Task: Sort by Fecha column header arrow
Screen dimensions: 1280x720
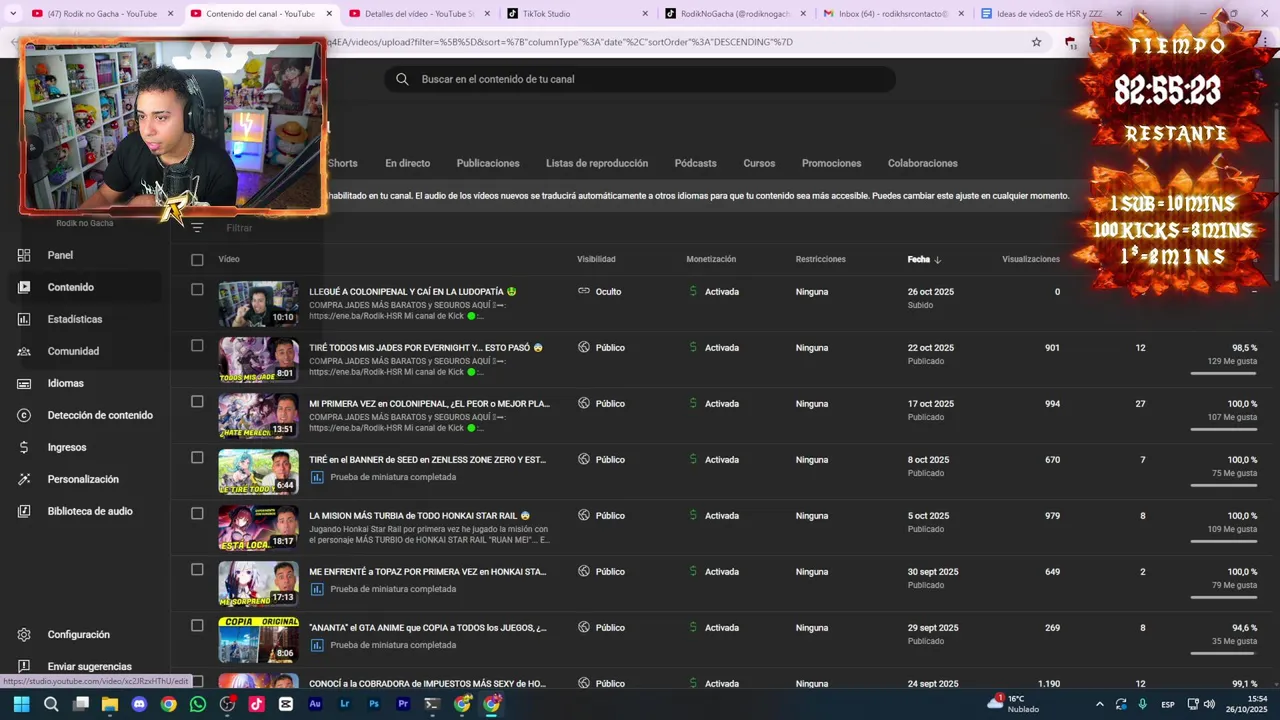Action: tap(937, 260)
